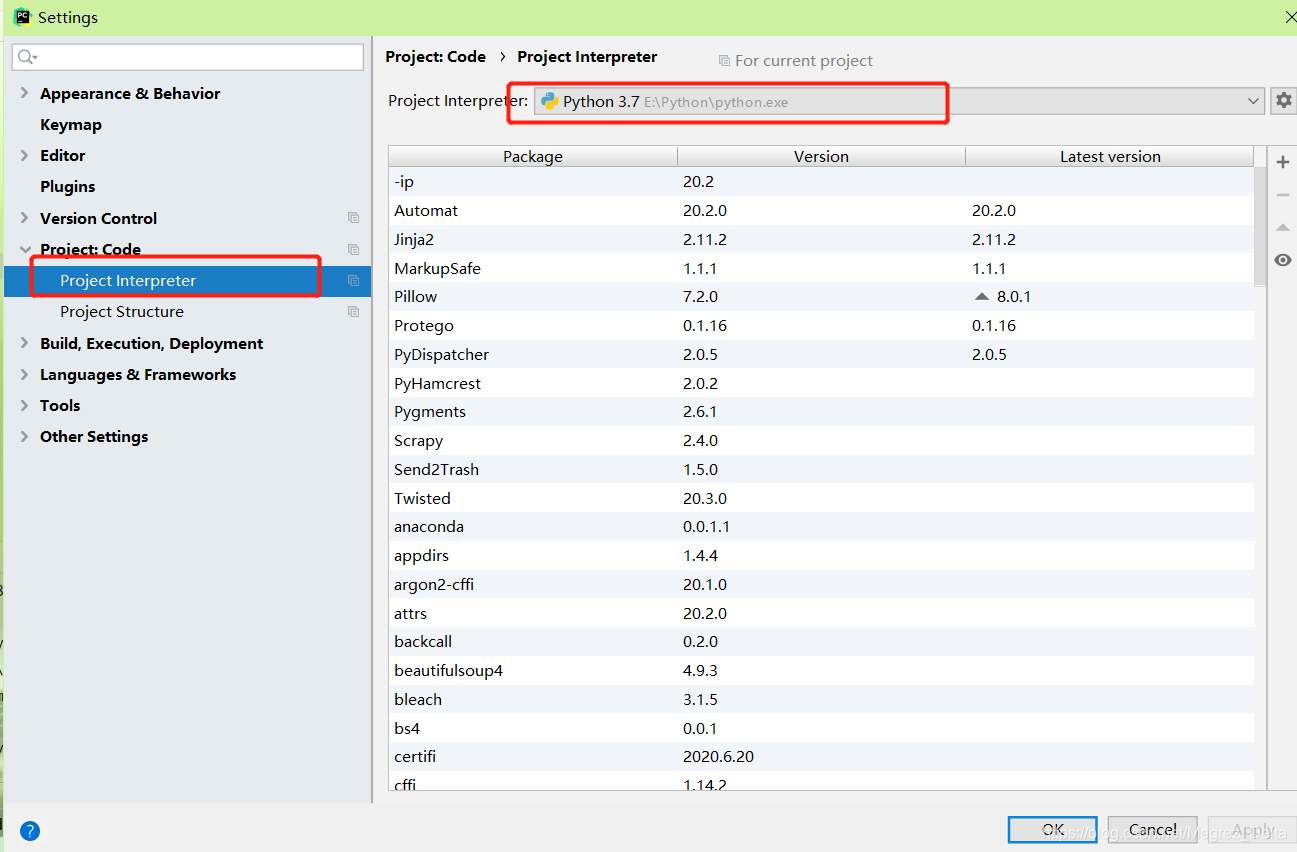Sort by the Version column header
This screenshot has width=1297, height=852.
click(x=821, y=156)
